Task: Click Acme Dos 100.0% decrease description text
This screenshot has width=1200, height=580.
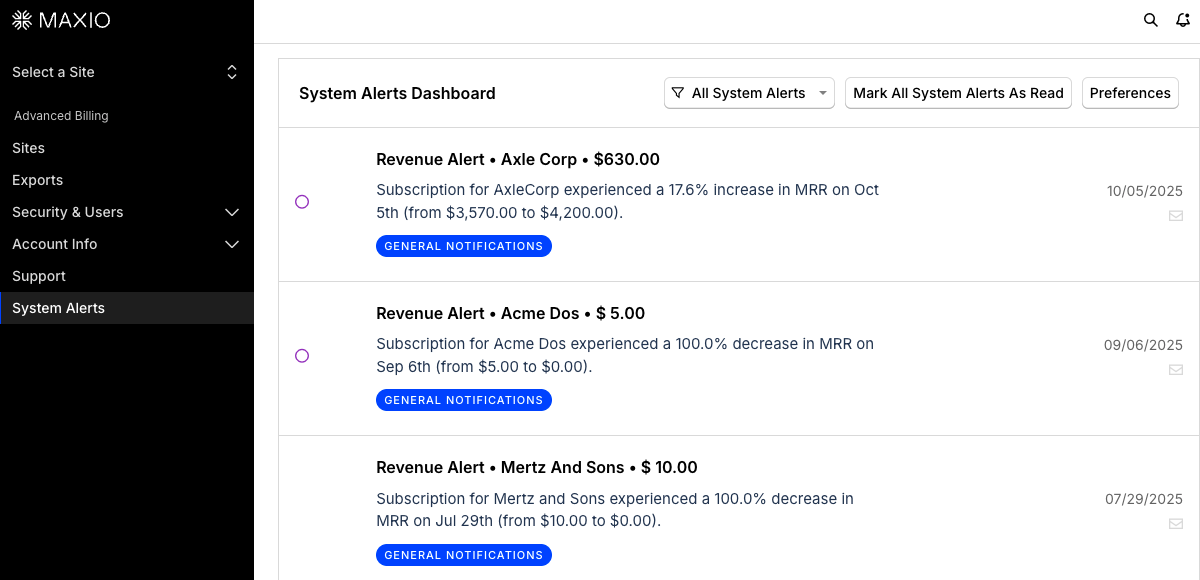Action: click(625, 355)
